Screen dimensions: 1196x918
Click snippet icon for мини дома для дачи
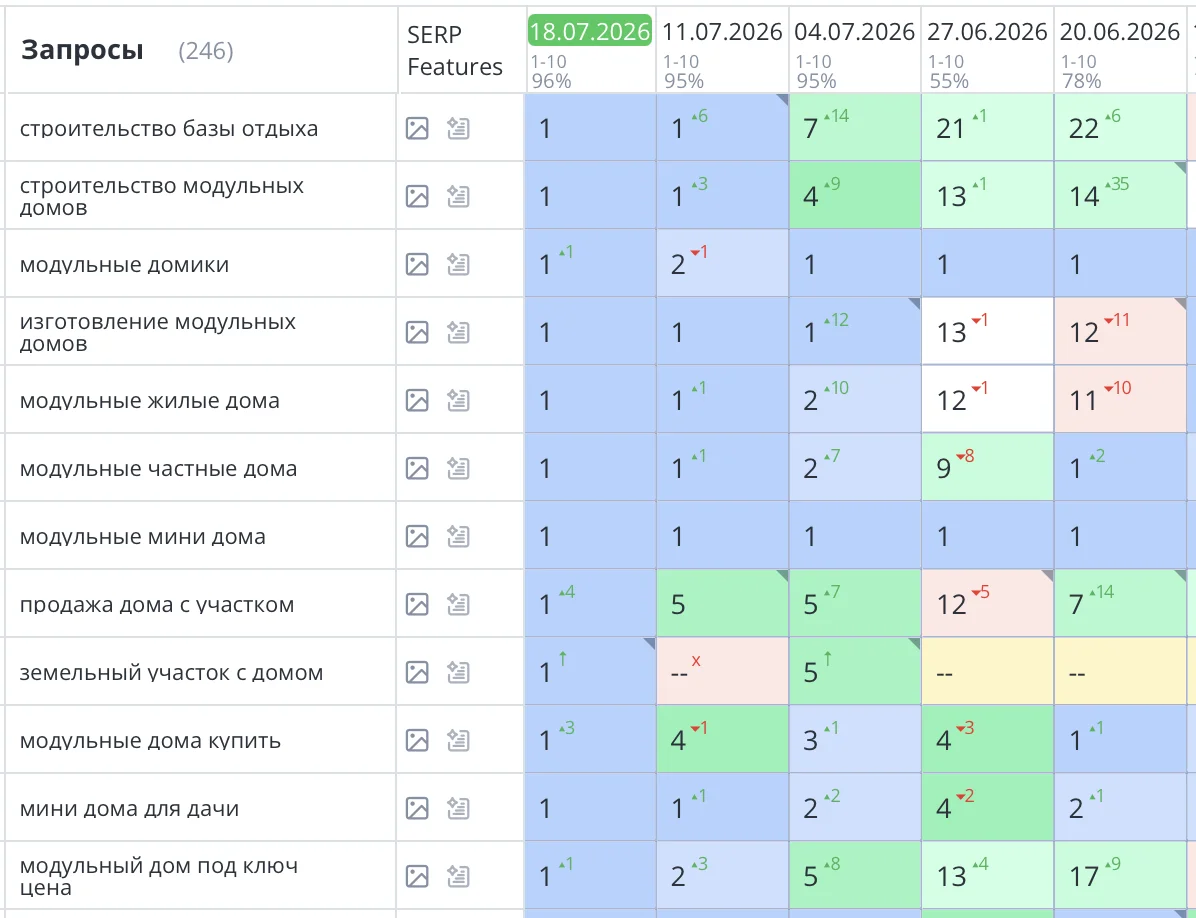point(458,808)
